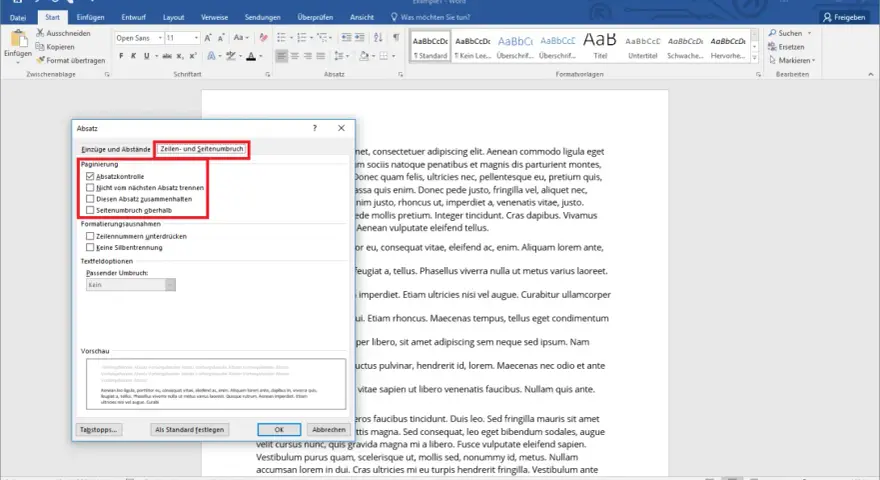The height and width of the screenshot is (480, 880).
Task: Open Absatz group dialog launcher in ribbon
Action: coord(401,74)
